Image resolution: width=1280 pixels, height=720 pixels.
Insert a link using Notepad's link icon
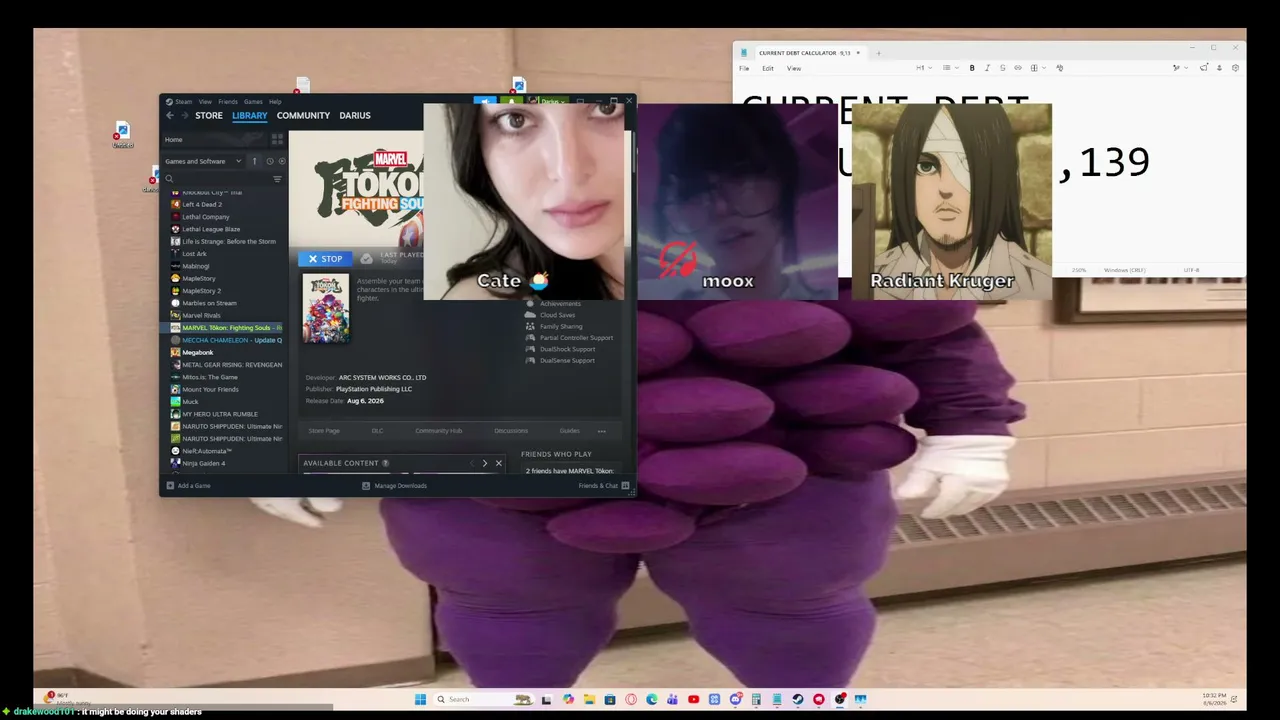click(x=1018, y=68)
